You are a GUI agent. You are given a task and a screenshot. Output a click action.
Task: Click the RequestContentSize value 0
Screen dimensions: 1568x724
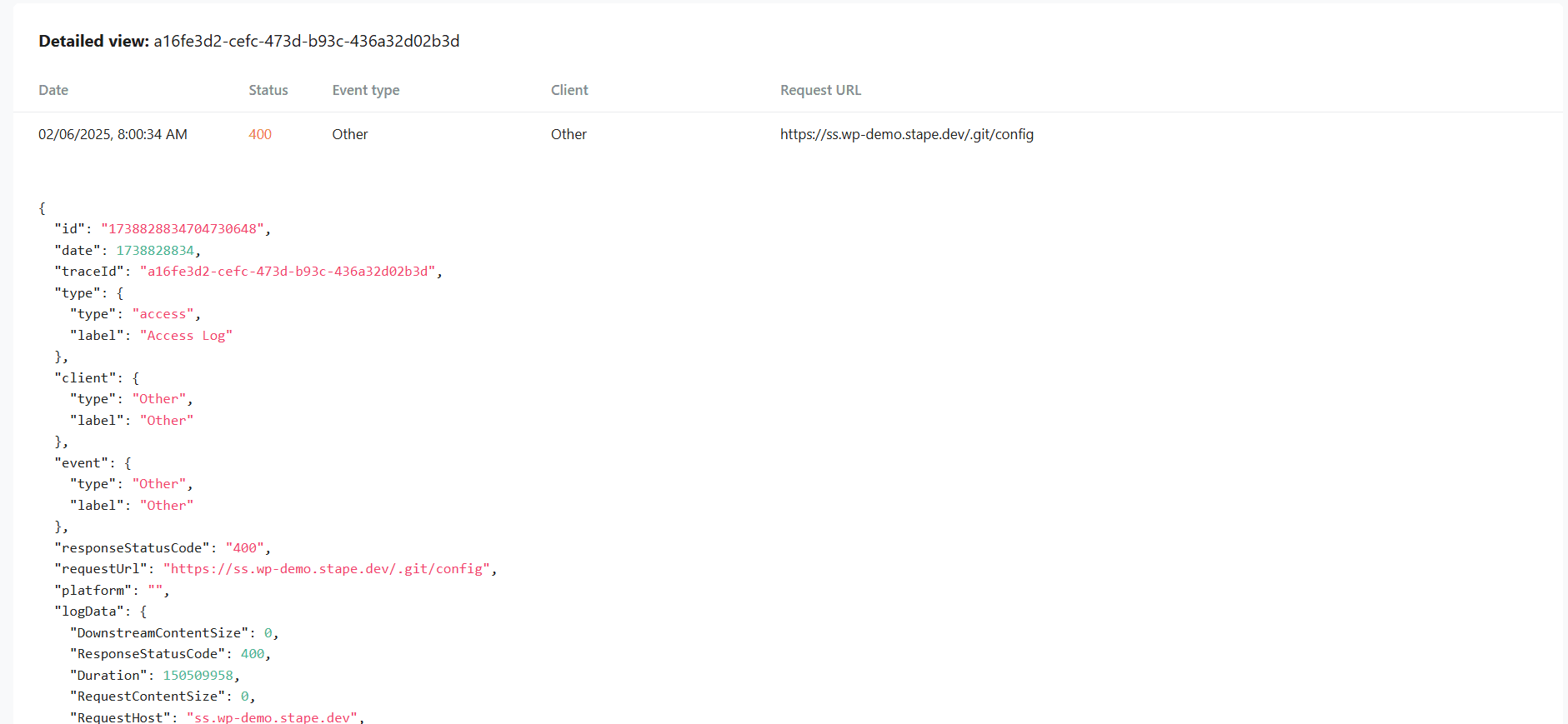click(x=245, y=696)
